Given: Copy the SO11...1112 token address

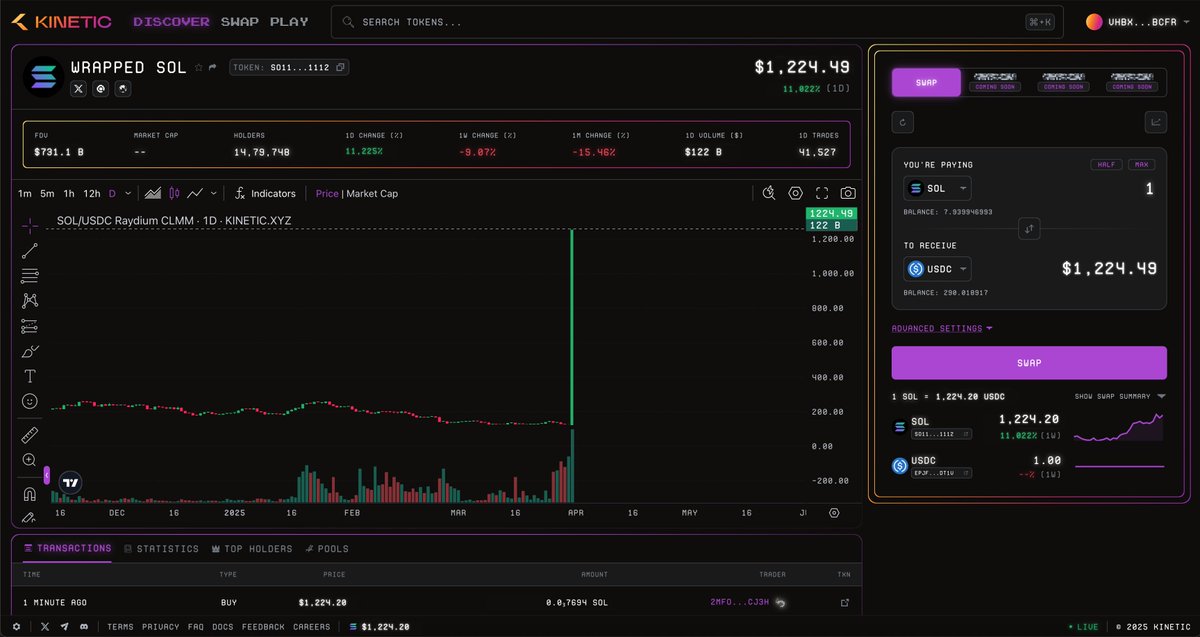Looking at the screenshot, I should click(x=341, y=68).
